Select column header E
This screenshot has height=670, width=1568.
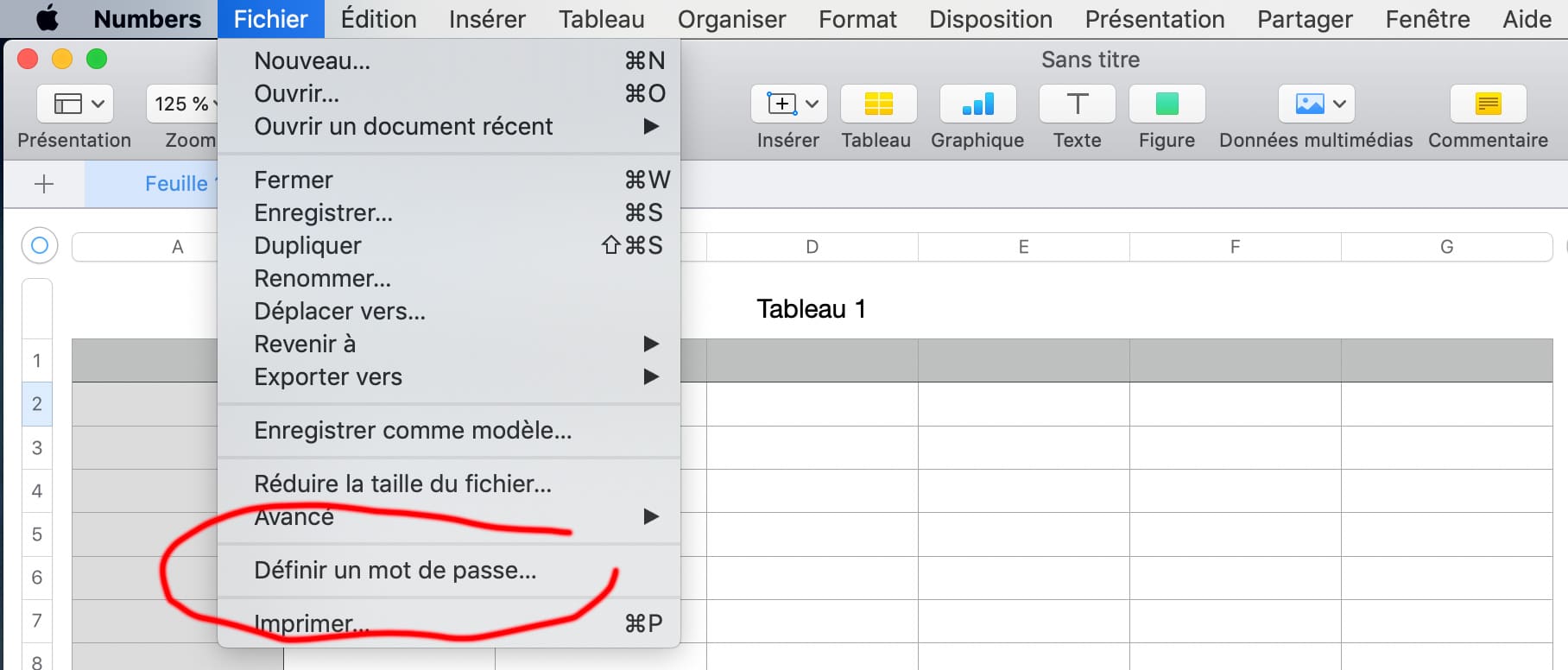click(1023, 248)
